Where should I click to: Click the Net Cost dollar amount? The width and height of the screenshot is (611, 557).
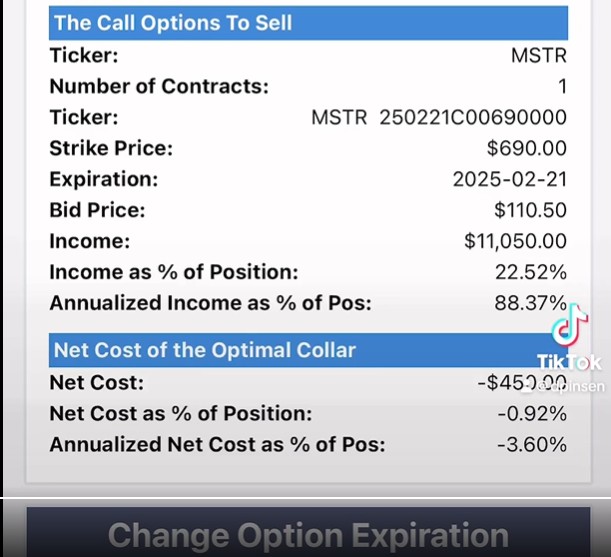pos(526,383)
